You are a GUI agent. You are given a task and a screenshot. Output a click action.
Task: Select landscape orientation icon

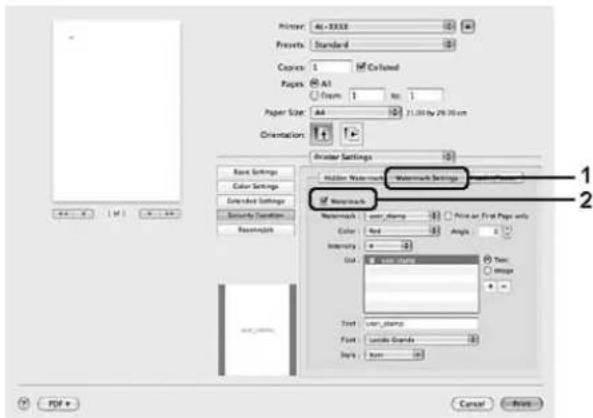tap(351, 134)
